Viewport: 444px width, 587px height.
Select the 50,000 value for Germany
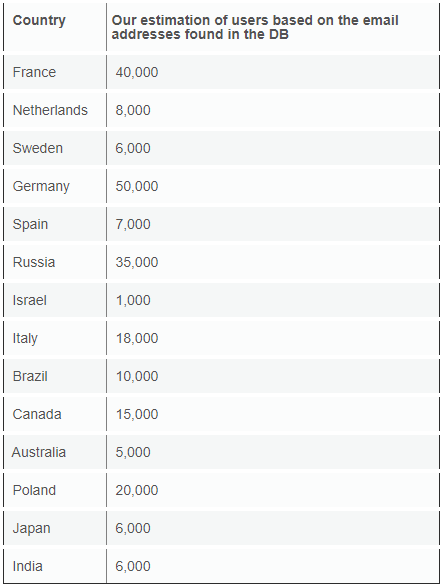137,186
